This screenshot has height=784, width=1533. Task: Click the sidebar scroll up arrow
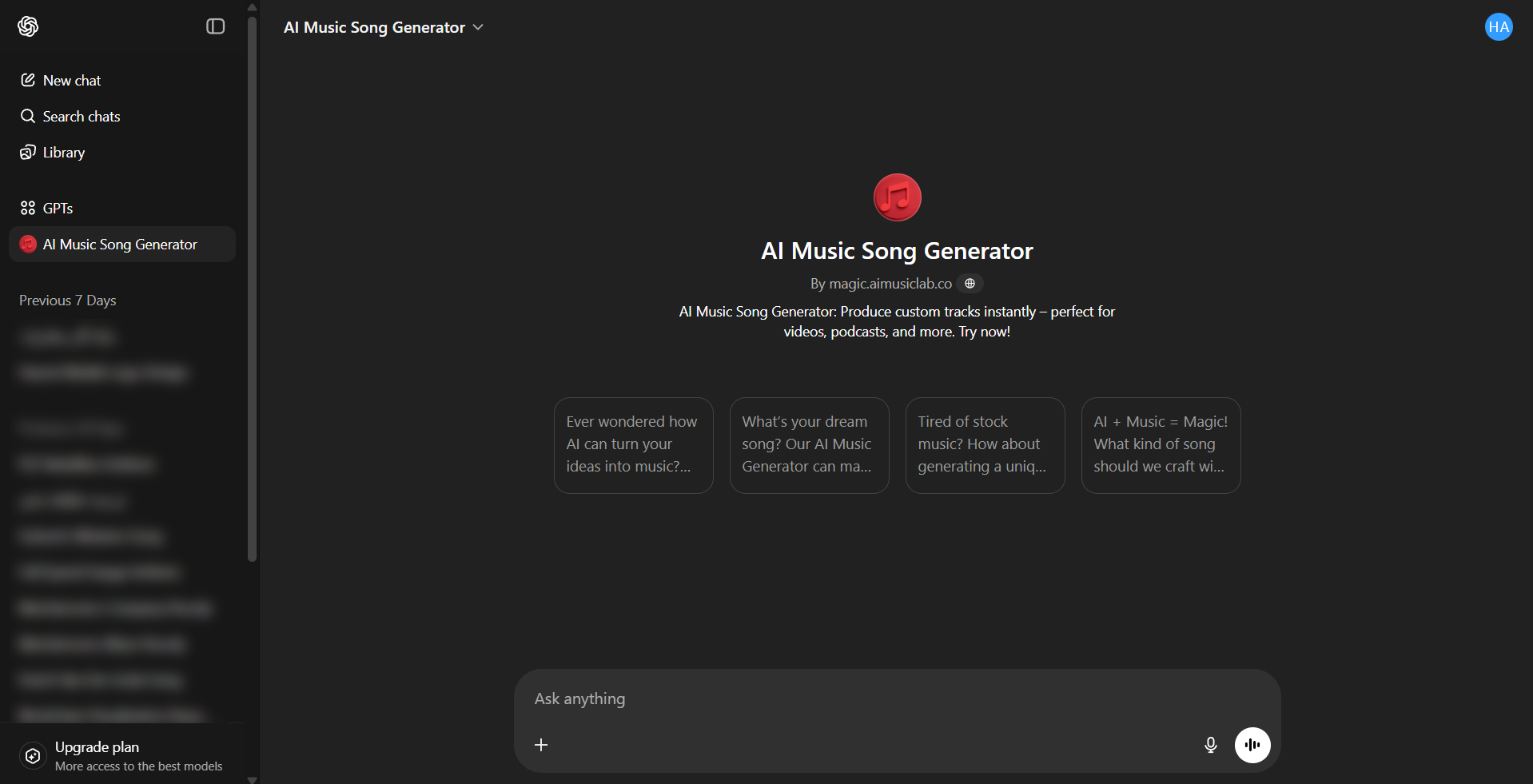(253, 6)
